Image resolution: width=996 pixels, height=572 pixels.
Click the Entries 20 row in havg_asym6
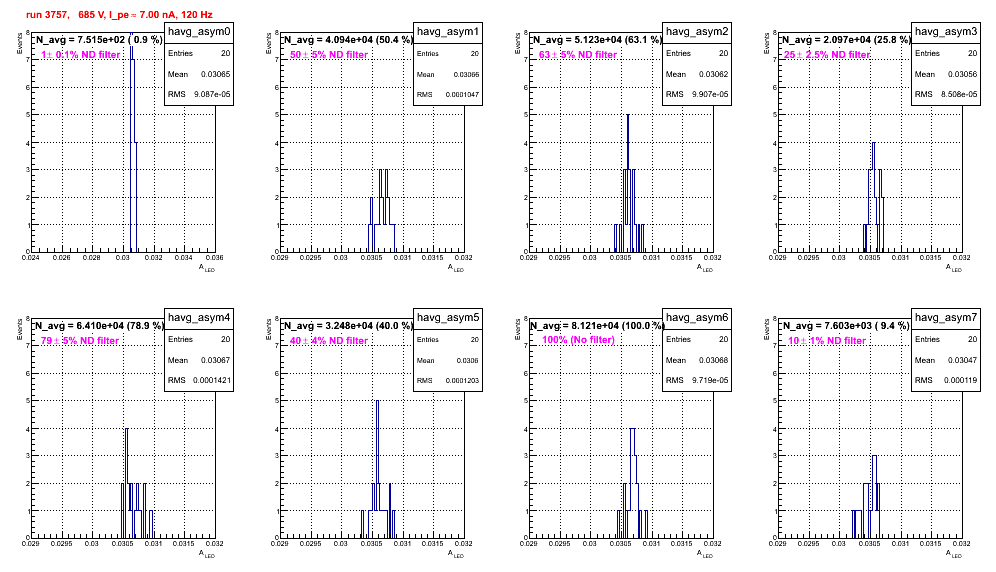(697, 339)
